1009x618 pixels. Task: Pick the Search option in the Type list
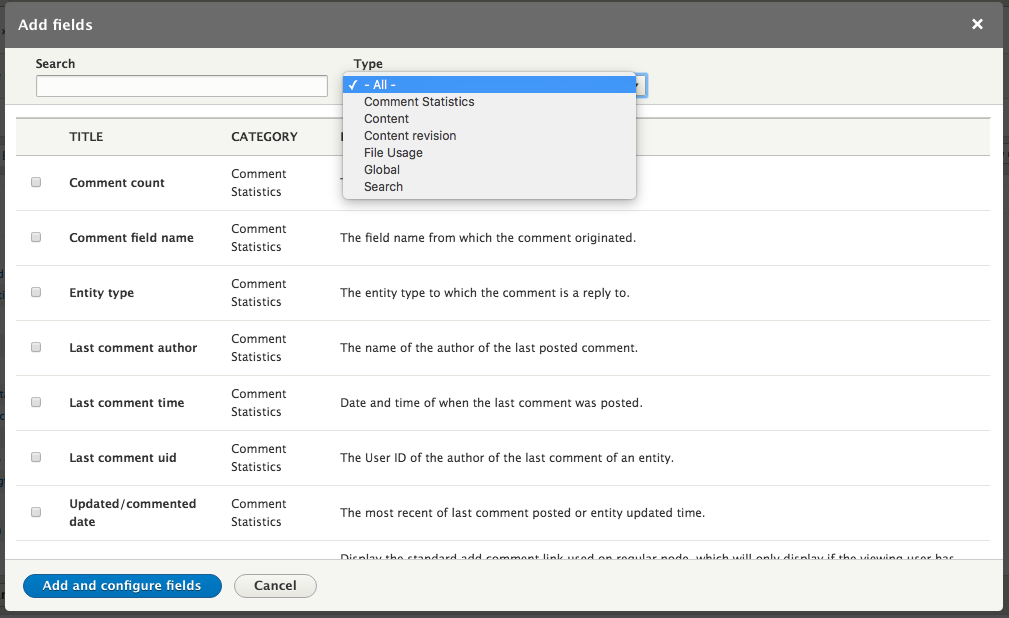tap(383, 187)
